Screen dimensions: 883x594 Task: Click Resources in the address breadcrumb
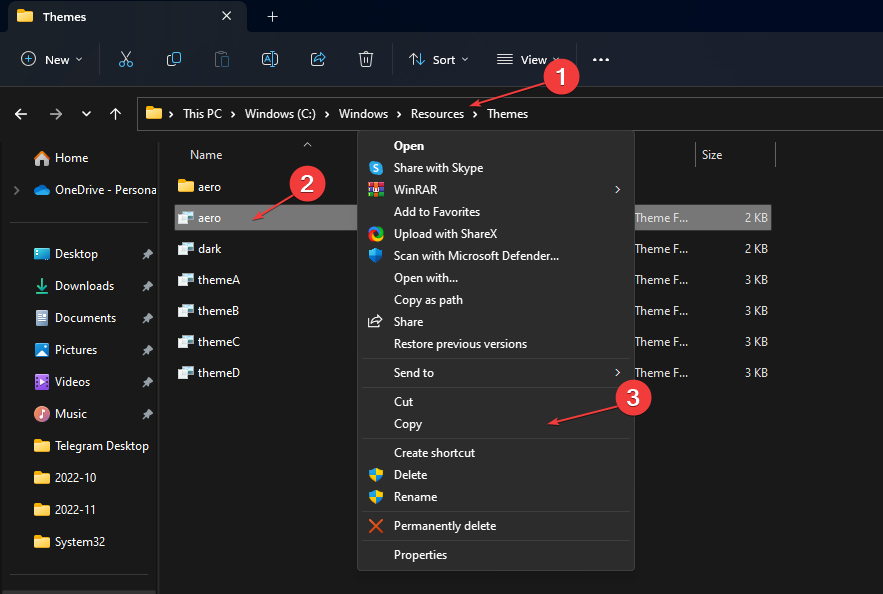click(437, 114)
